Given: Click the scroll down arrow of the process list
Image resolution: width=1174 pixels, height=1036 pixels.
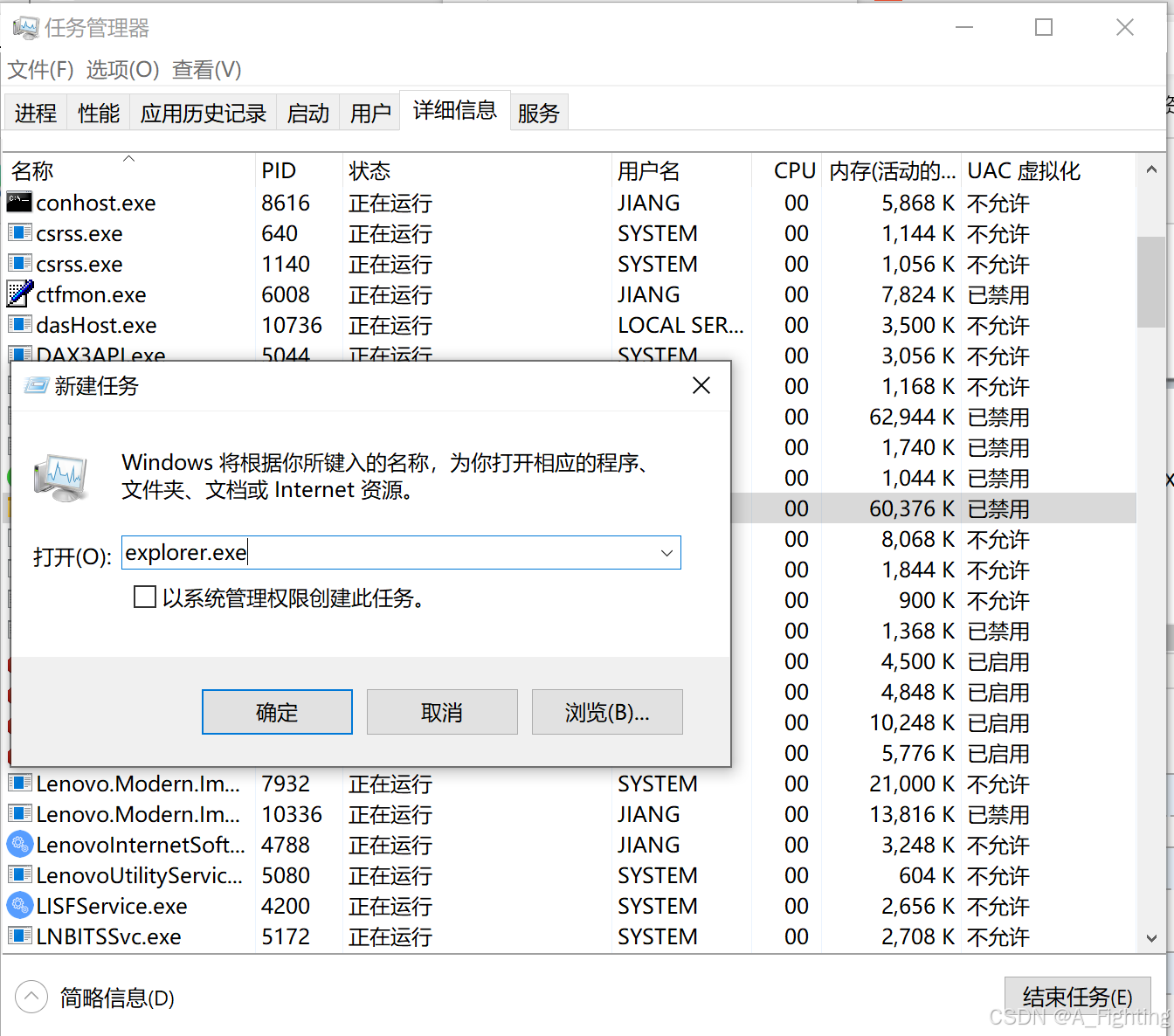Looking at the screenshot, I should pyautogui.click(x=1150, y=939).
